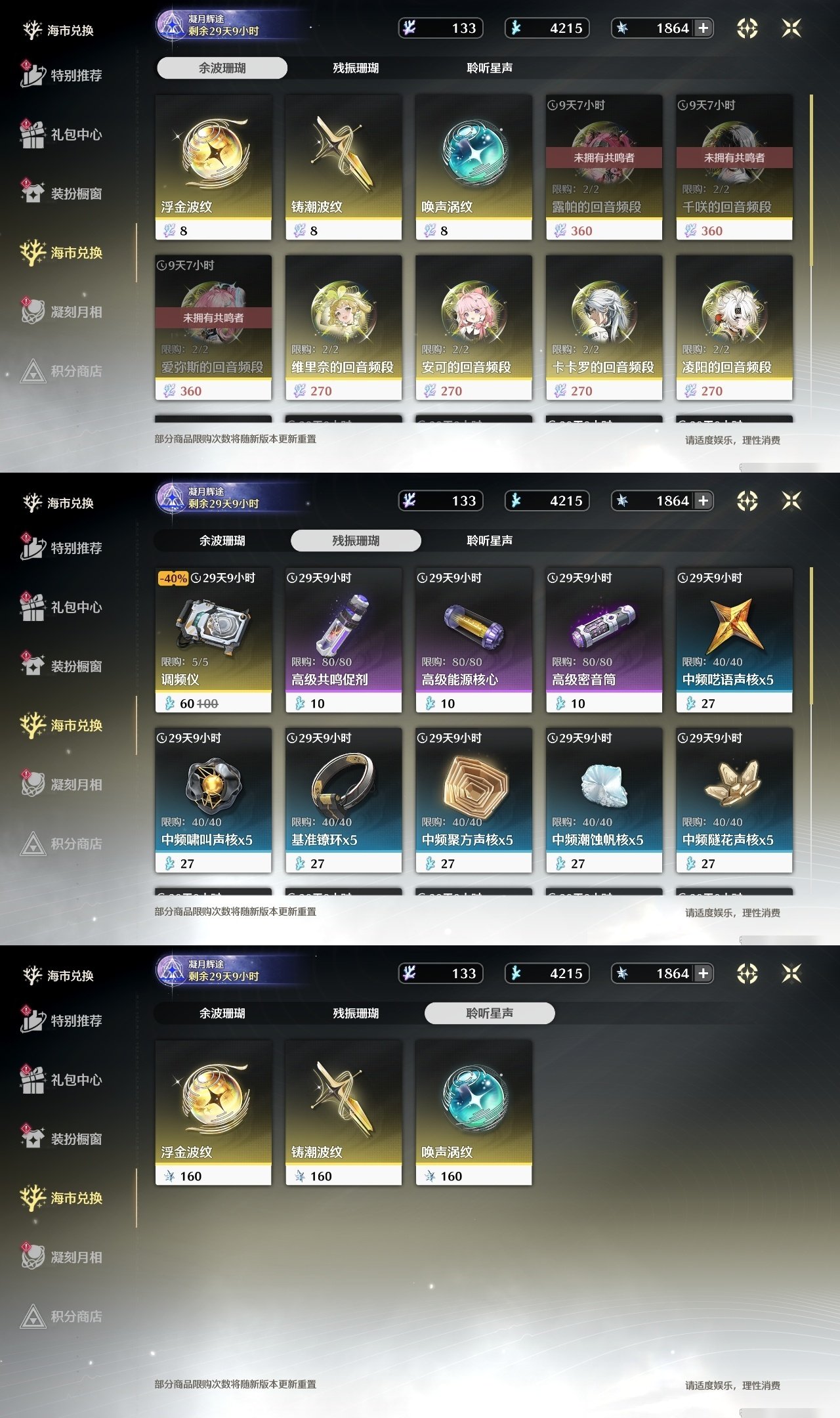Select 高级共鸣促剂 vial item
This screenshot has width=840, height=1418.
pyautogui.click(x=343, y=640)
